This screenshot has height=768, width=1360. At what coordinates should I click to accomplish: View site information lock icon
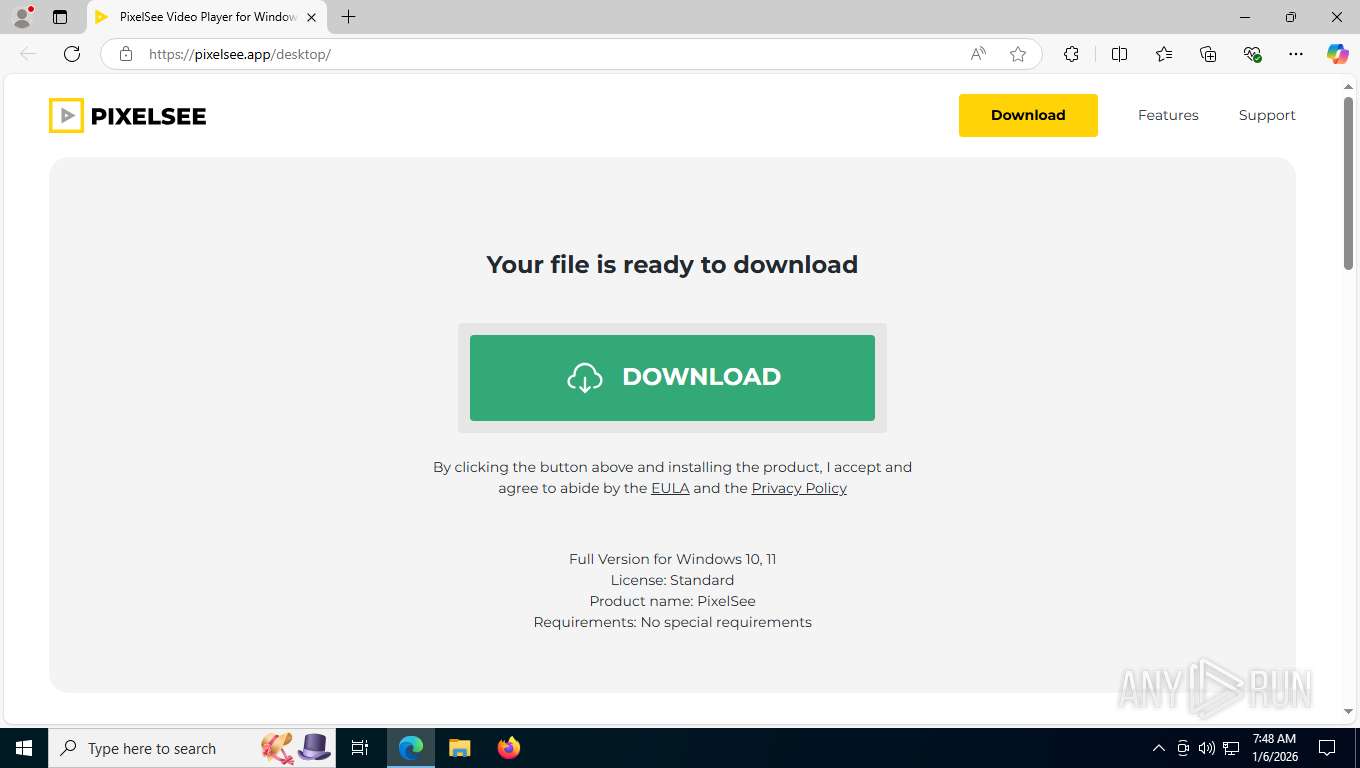pyautogui.click(x=126, y=54)
